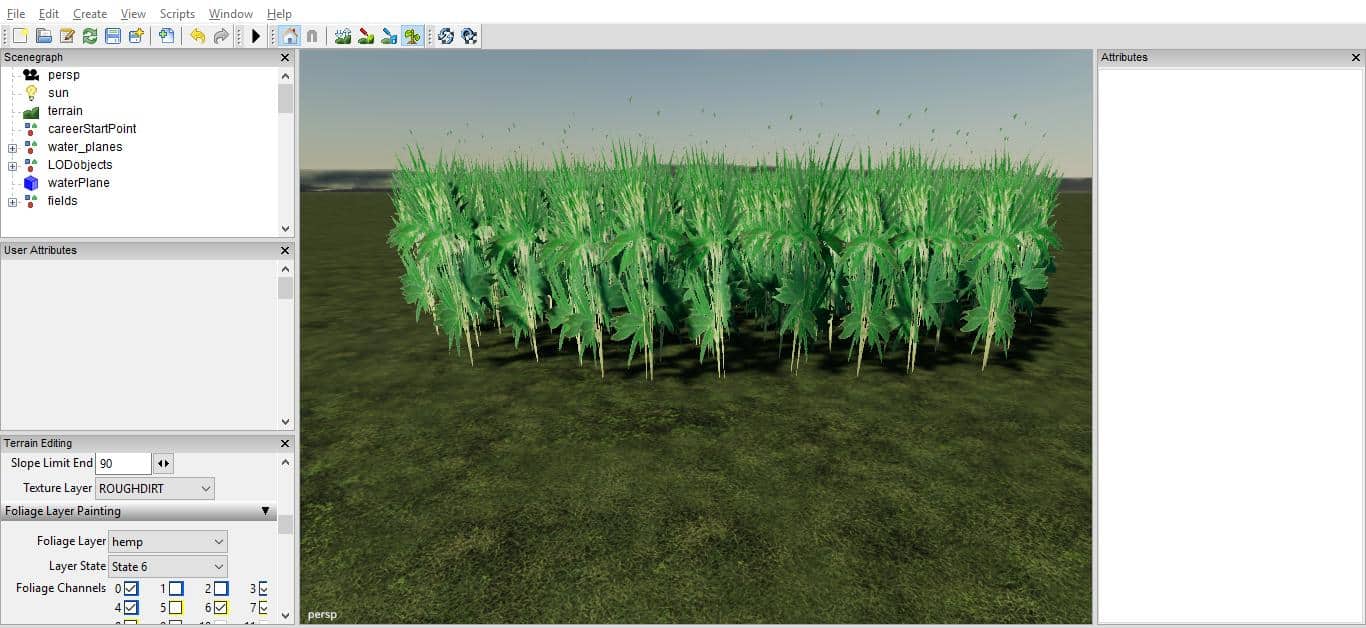Click the Play button in the toolbar
The width and height of the screenshot is (1366, 628).
pos(256,36)
